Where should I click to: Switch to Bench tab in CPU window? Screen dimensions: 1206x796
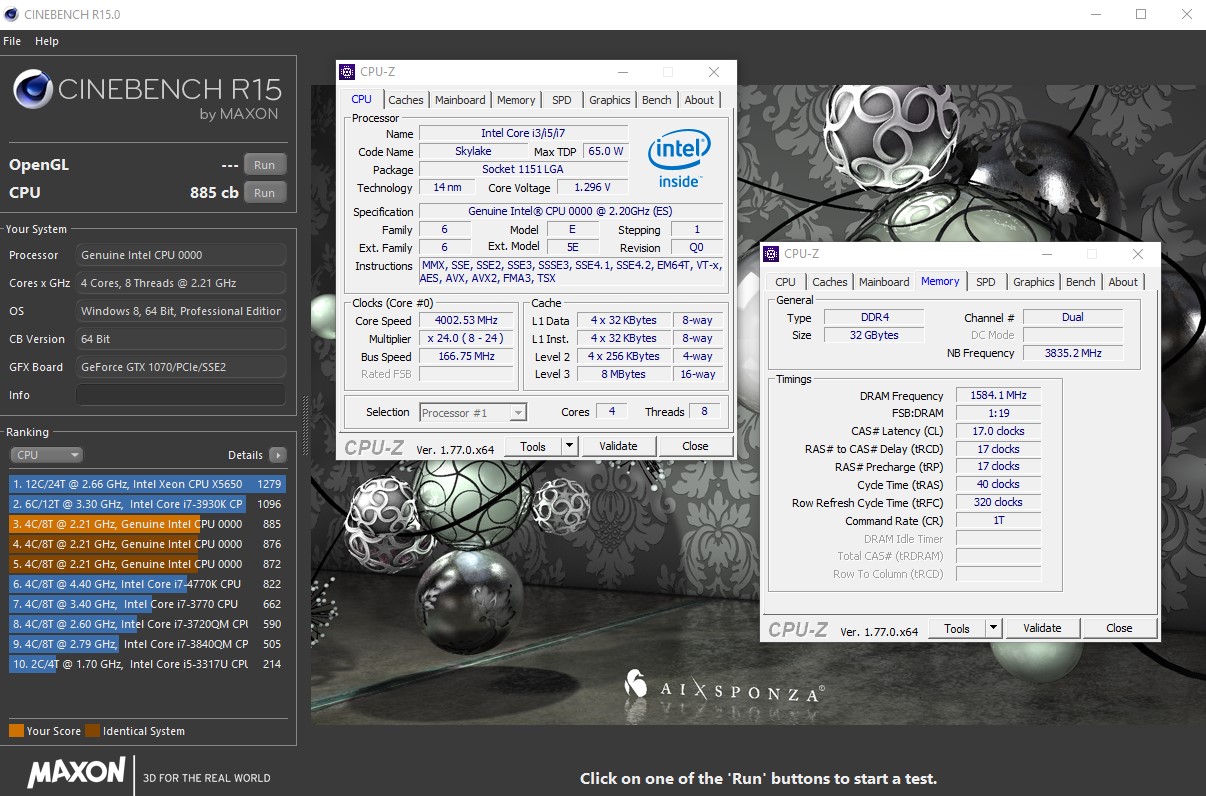pyautogui.click(x=657, y=100)
